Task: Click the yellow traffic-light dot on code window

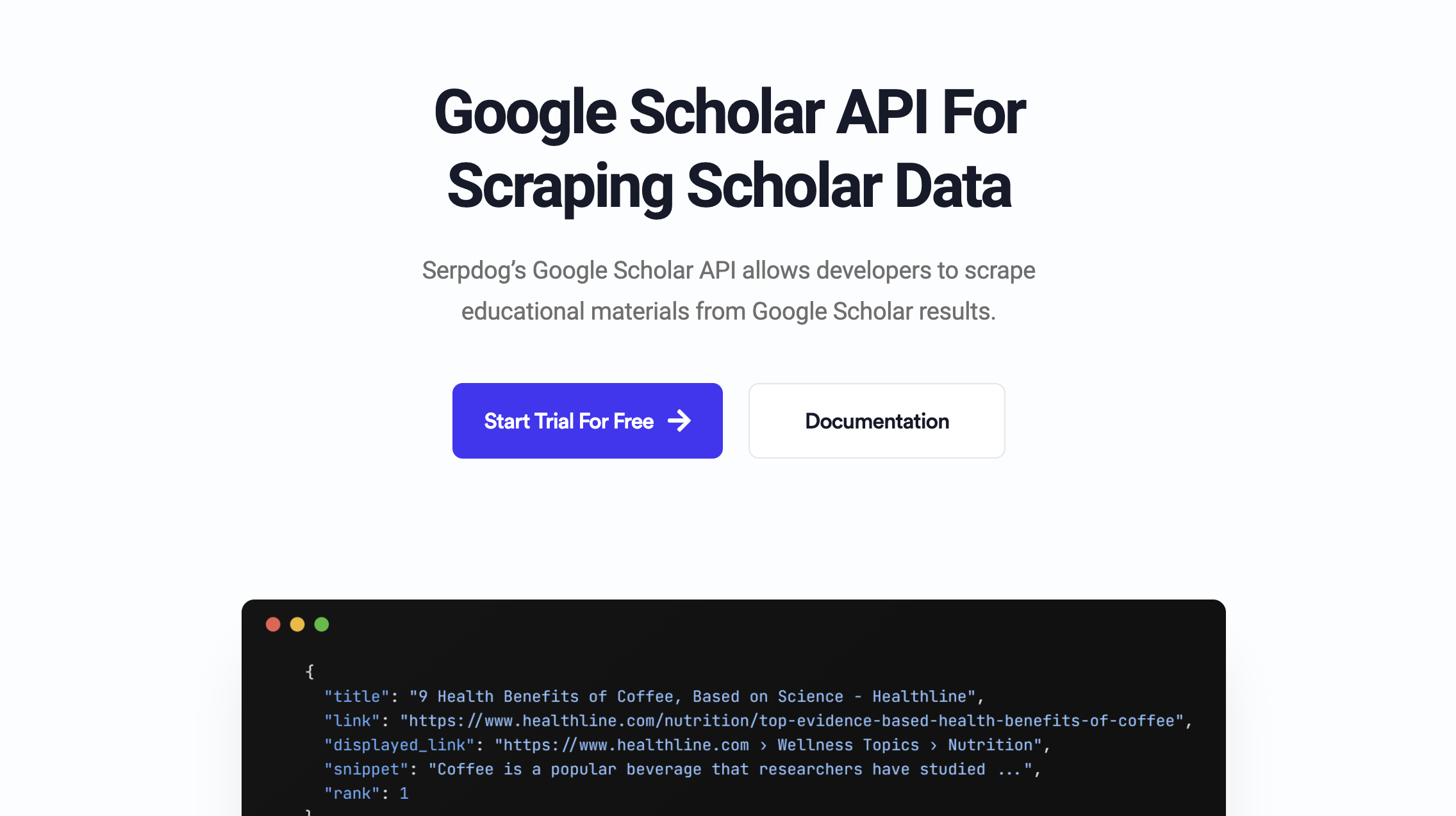Action: click(x=297, y=624)
